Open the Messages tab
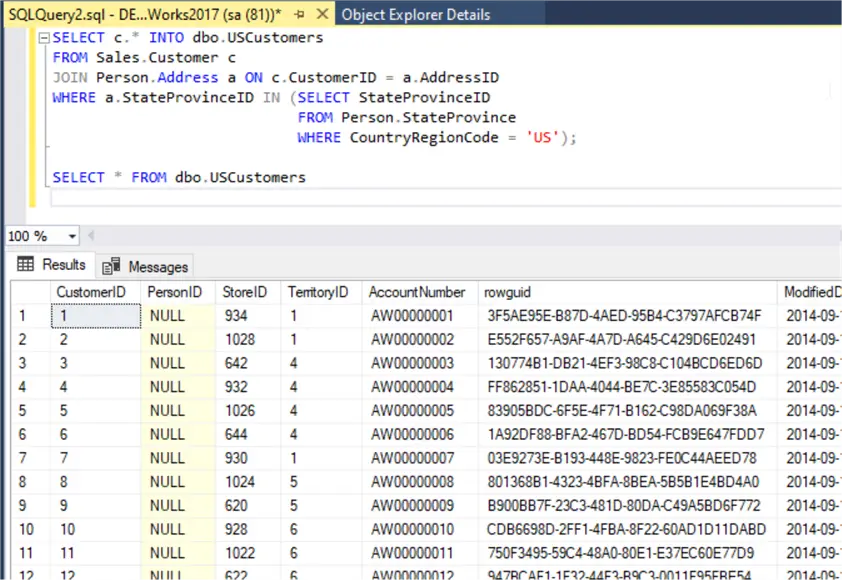This screenshot has height=580, width=842. 147,267
